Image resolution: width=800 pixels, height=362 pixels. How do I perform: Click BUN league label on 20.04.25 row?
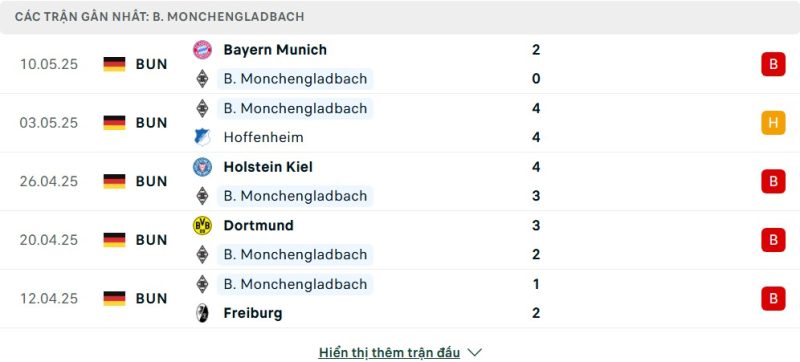coord(152,240)
